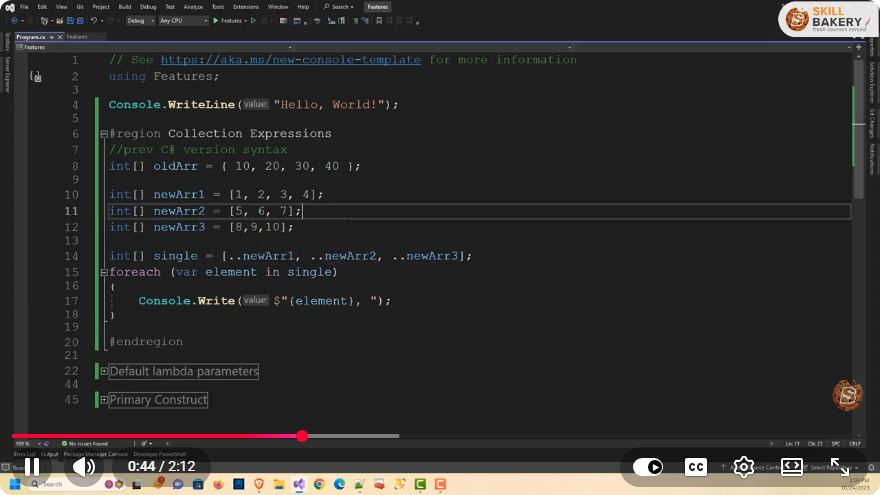
Task: Toggle the autoplay switch
Action: pos(648,467)
